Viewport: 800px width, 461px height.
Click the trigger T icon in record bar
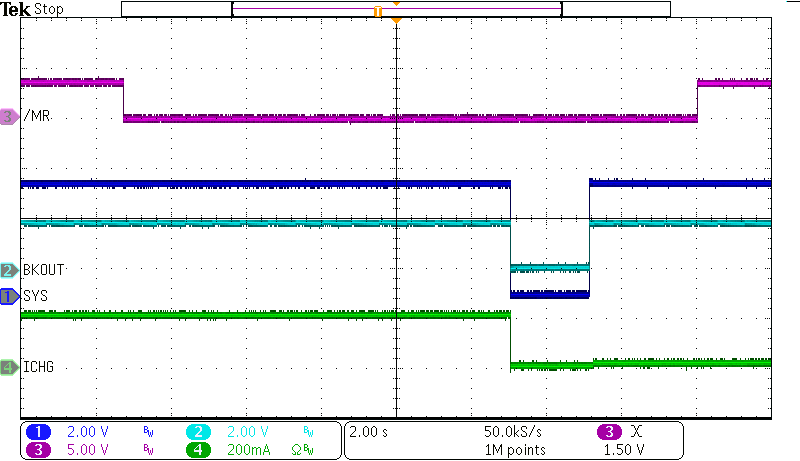click(x=377, y=11)
